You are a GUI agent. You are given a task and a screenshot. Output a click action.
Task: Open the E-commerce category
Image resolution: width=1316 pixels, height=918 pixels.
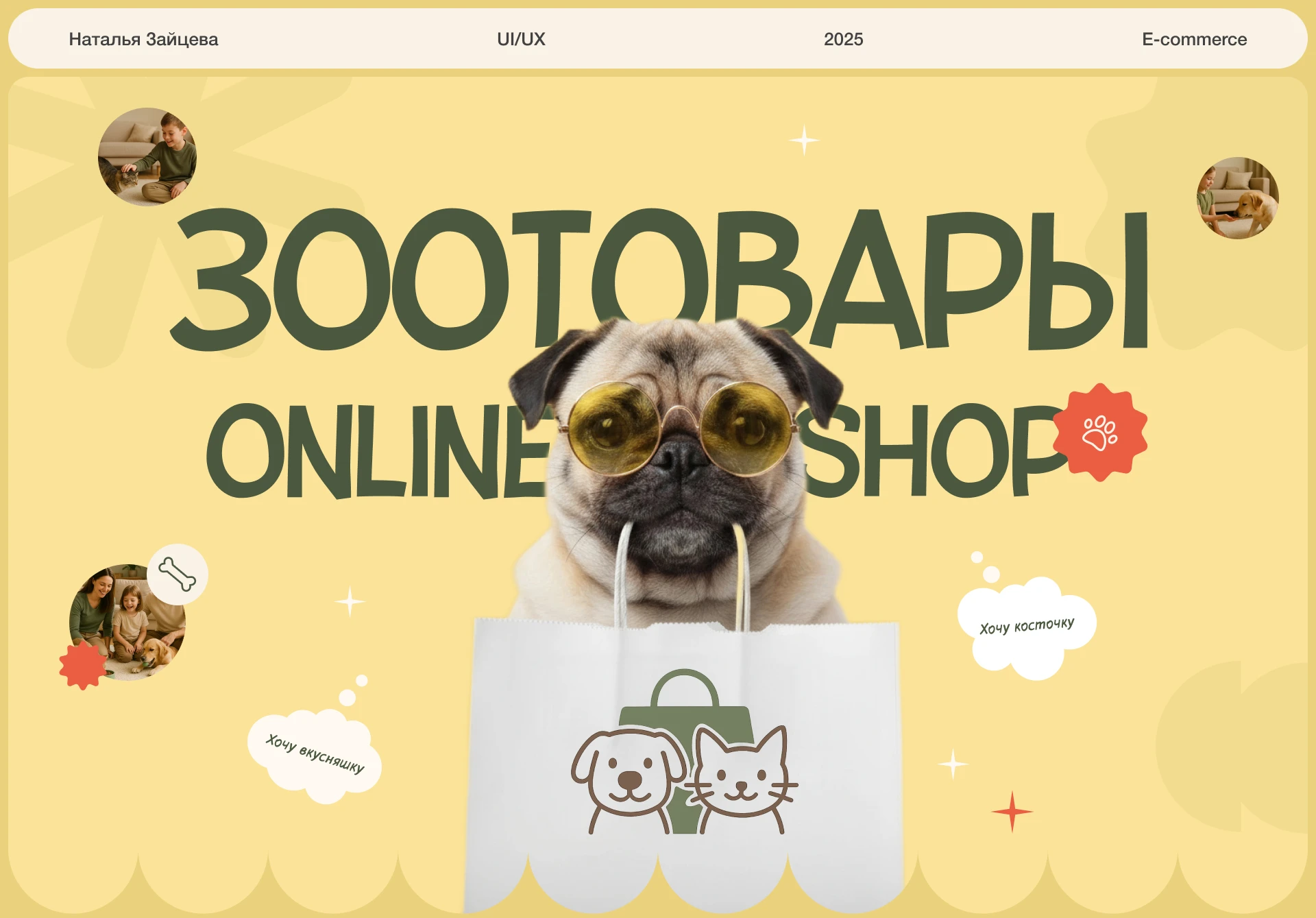pos(1193,39)
